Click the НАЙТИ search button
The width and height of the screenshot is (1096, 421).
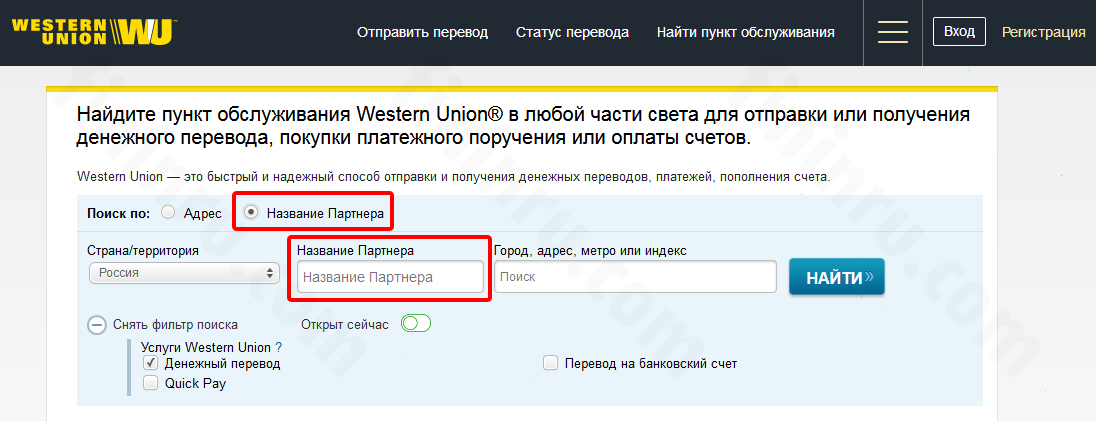837,277
